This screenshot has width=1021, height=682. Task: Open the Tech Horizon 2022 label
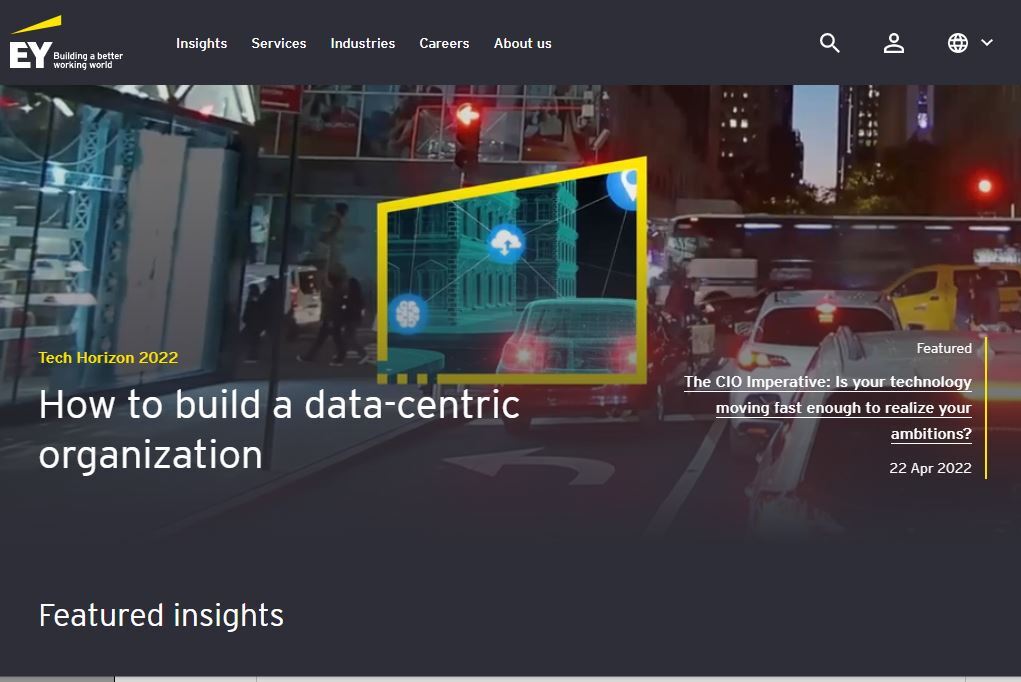(108, 358)
